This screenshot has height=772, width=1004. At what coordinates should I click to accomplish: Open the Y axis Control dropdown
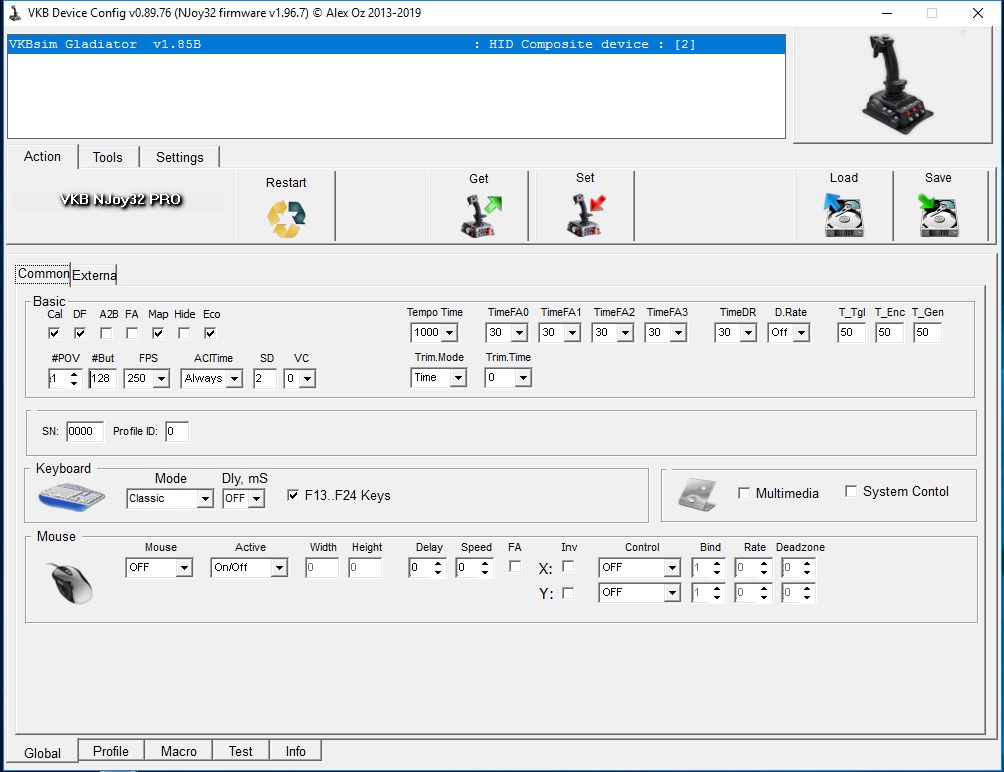[672, 593]
